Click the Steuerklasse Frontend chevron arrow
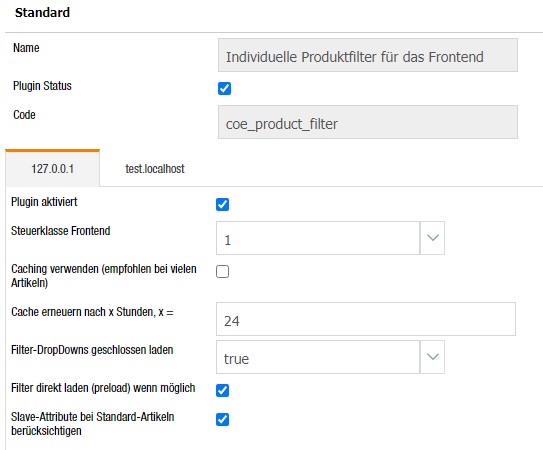The image size is (543, 450). pos(433,238)
